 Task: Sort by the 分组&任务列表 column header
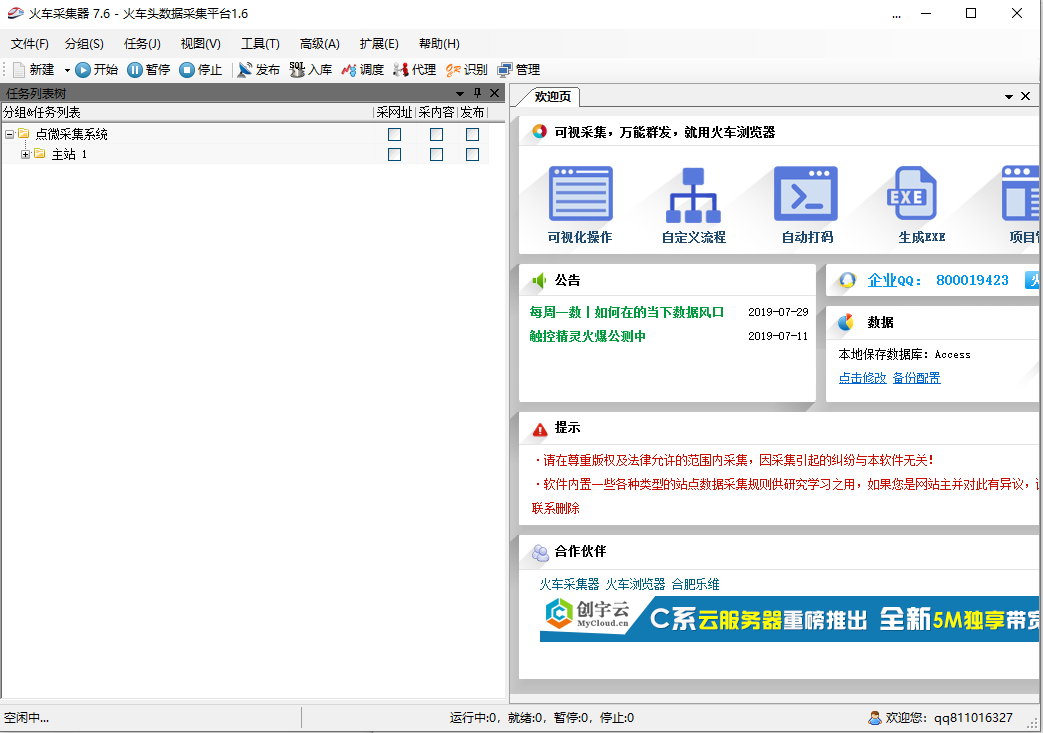pyautogui.click(x=188, y=112)
